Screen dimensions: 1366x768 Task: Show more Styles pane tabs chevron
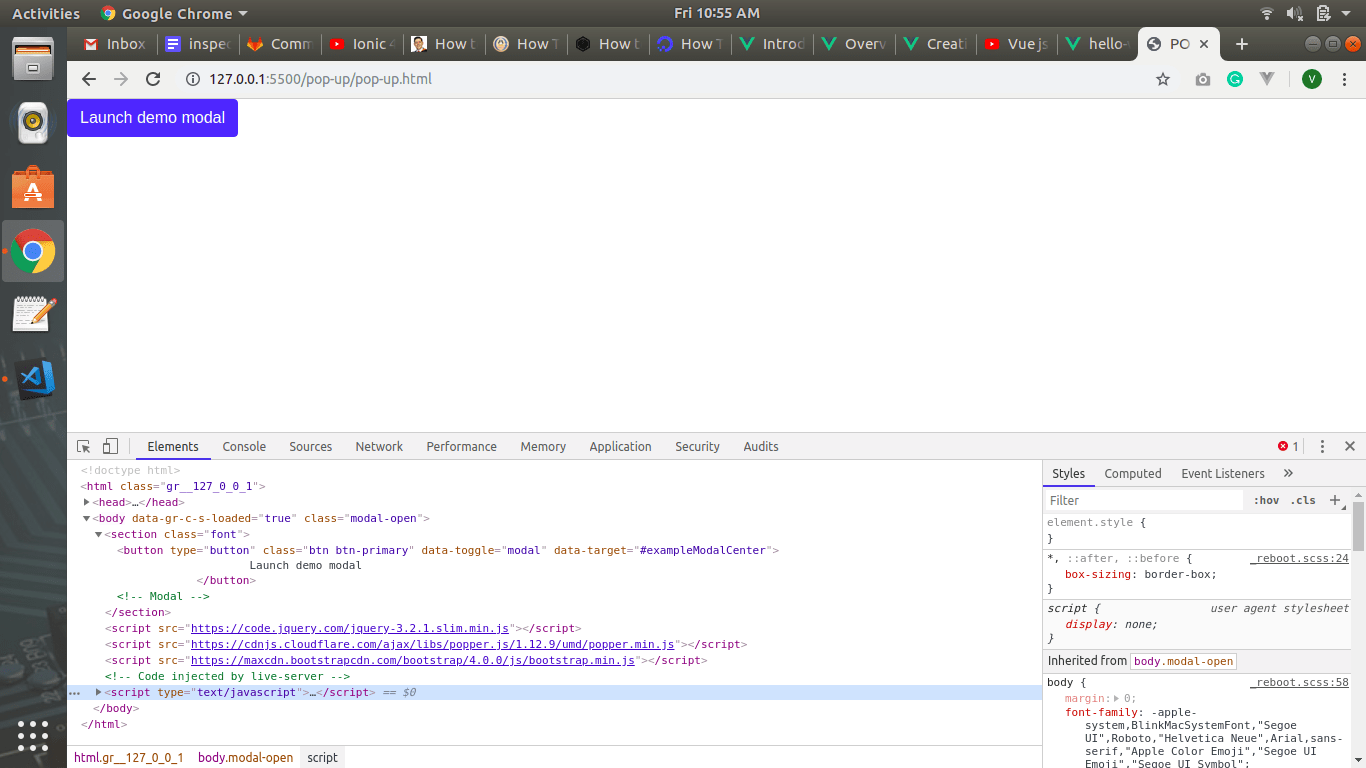coord(1288,474)
